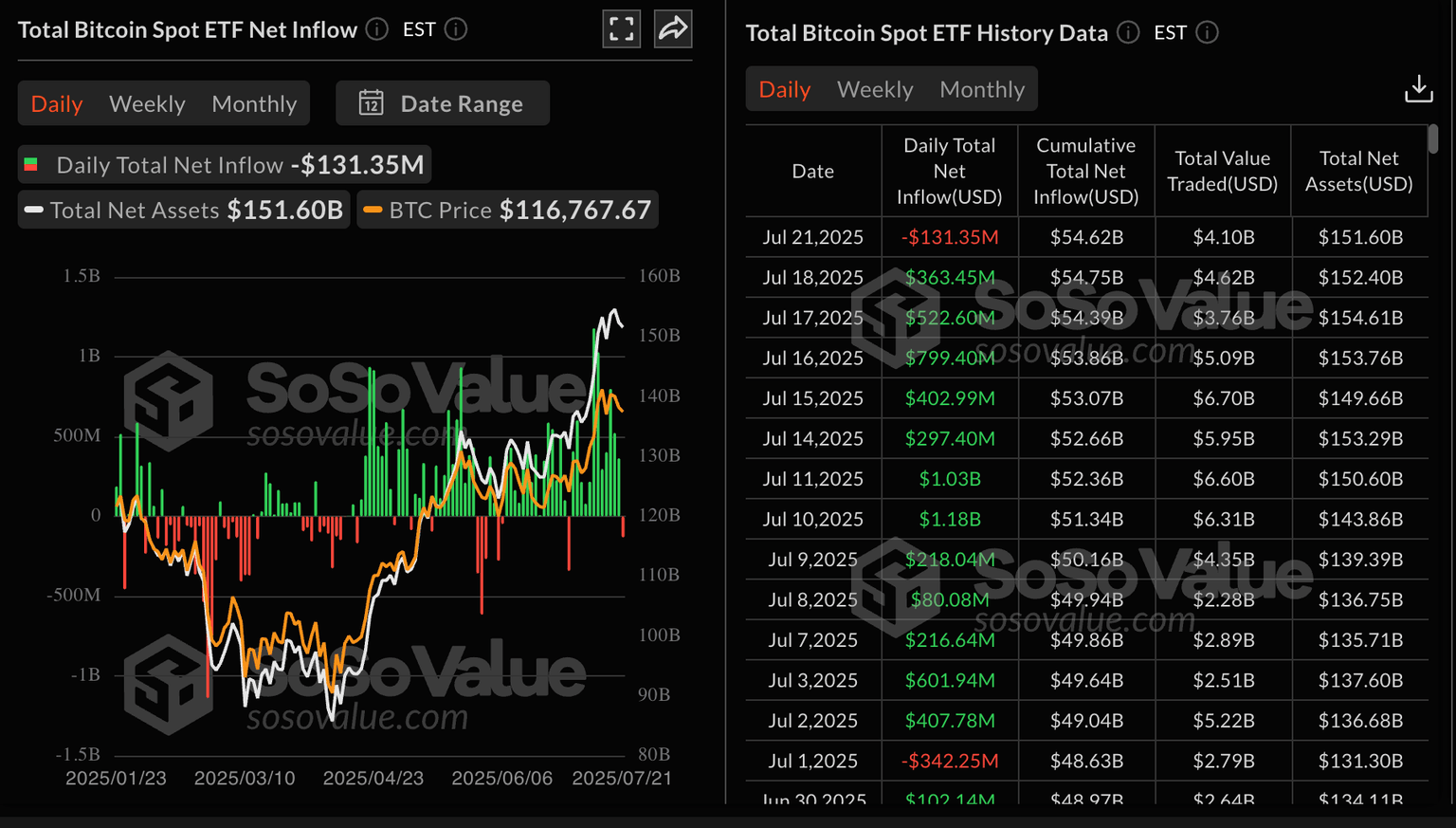1456x828 pixels.
Task: Expand chart to fullscreen view
Action: (x=622, y=29)
